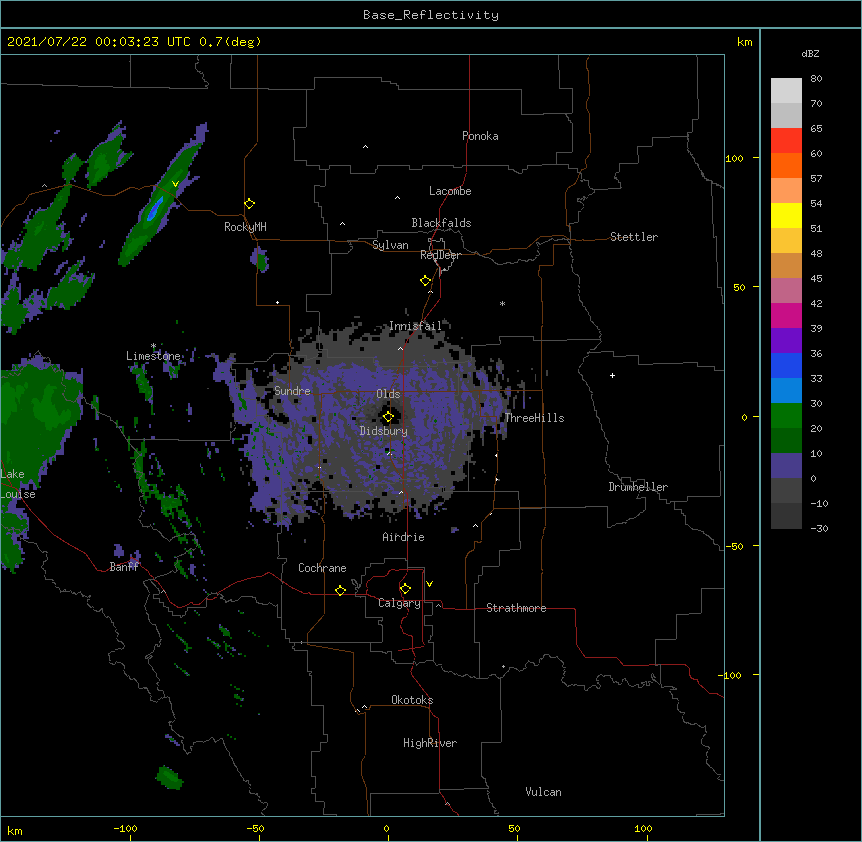Click the Stettler city label
The image size is (862, 842).
634,237
